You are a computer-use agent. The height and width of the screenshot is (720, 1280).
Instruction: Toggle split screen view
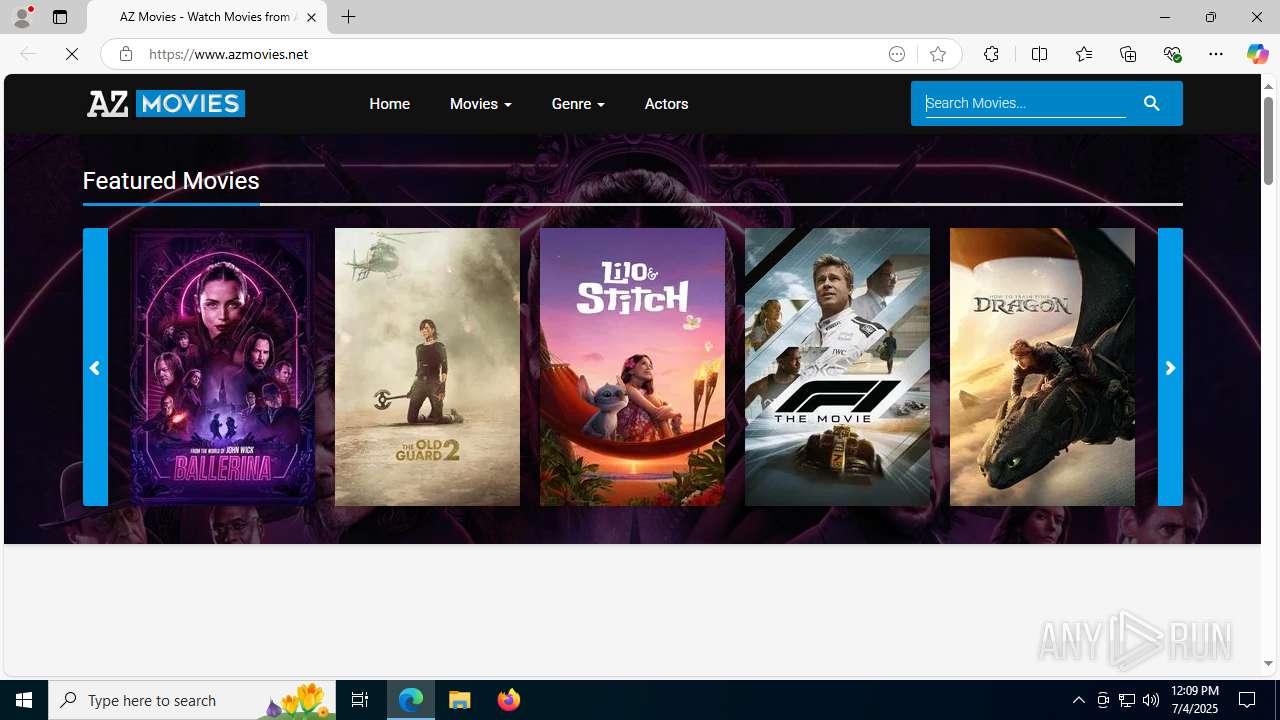1039,54
